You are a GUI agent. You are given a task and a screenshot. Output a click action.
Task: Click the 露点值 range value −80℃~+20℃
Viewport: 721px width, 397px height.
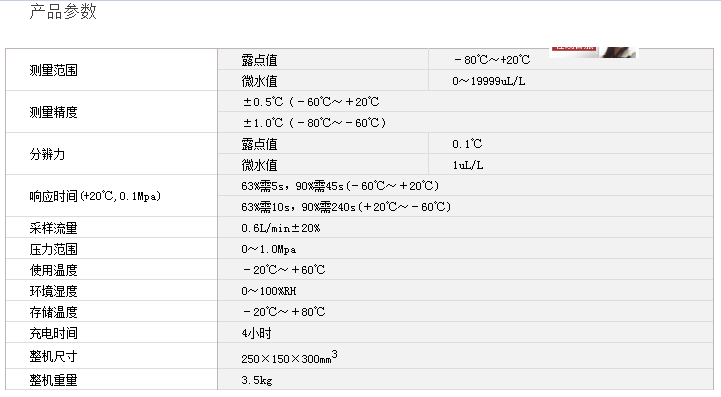(492, 60)
